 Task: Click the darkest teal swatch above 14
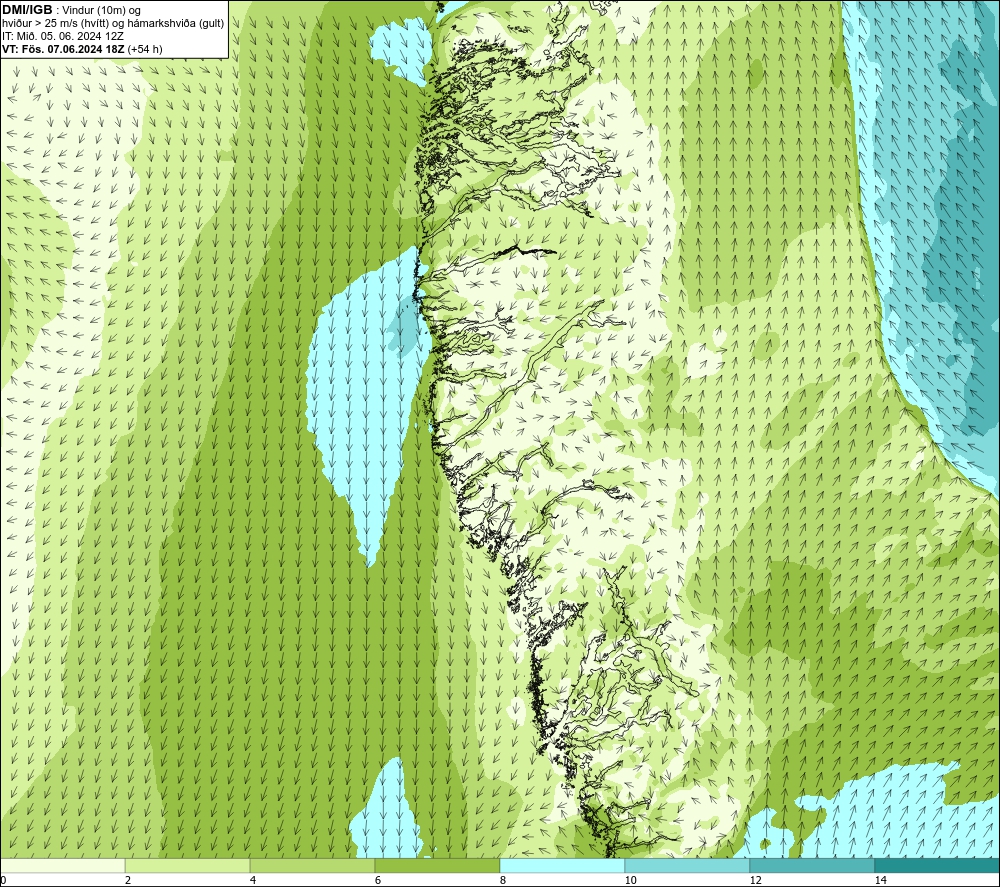tap(938, 865)
